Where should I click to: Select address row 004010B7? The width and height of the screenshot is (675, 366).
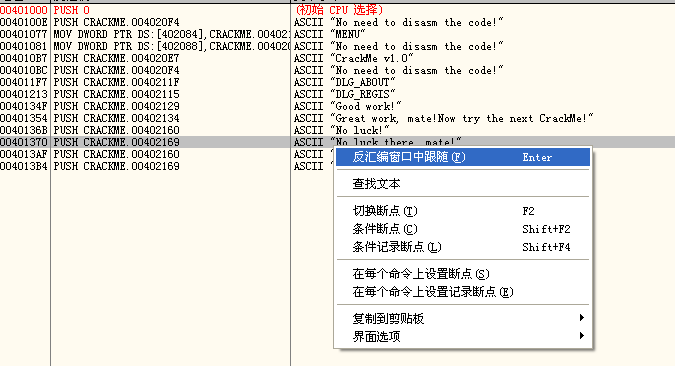(x=24, y=58)
